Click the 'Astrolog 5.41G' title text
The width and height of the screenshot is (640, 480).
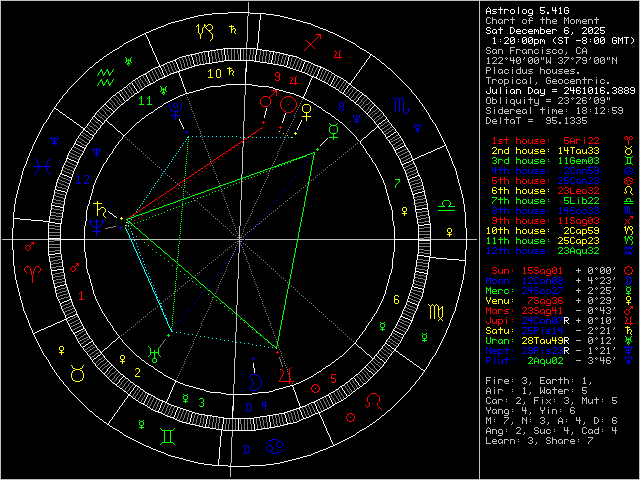tap(527, 11)
